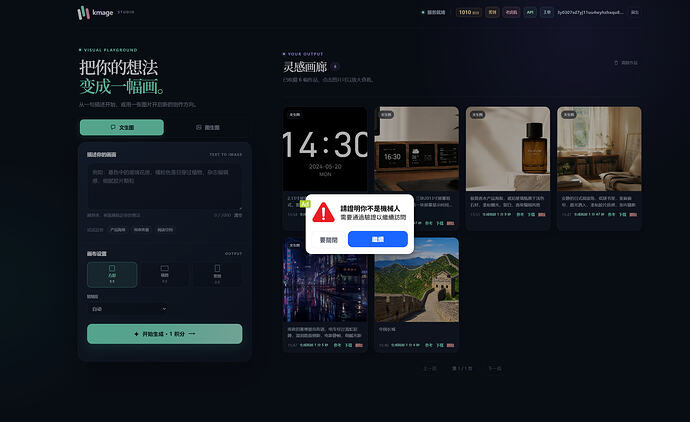Open the 14:30 digital clock thumbnail
Screen dimensions: 690x422
325,149
